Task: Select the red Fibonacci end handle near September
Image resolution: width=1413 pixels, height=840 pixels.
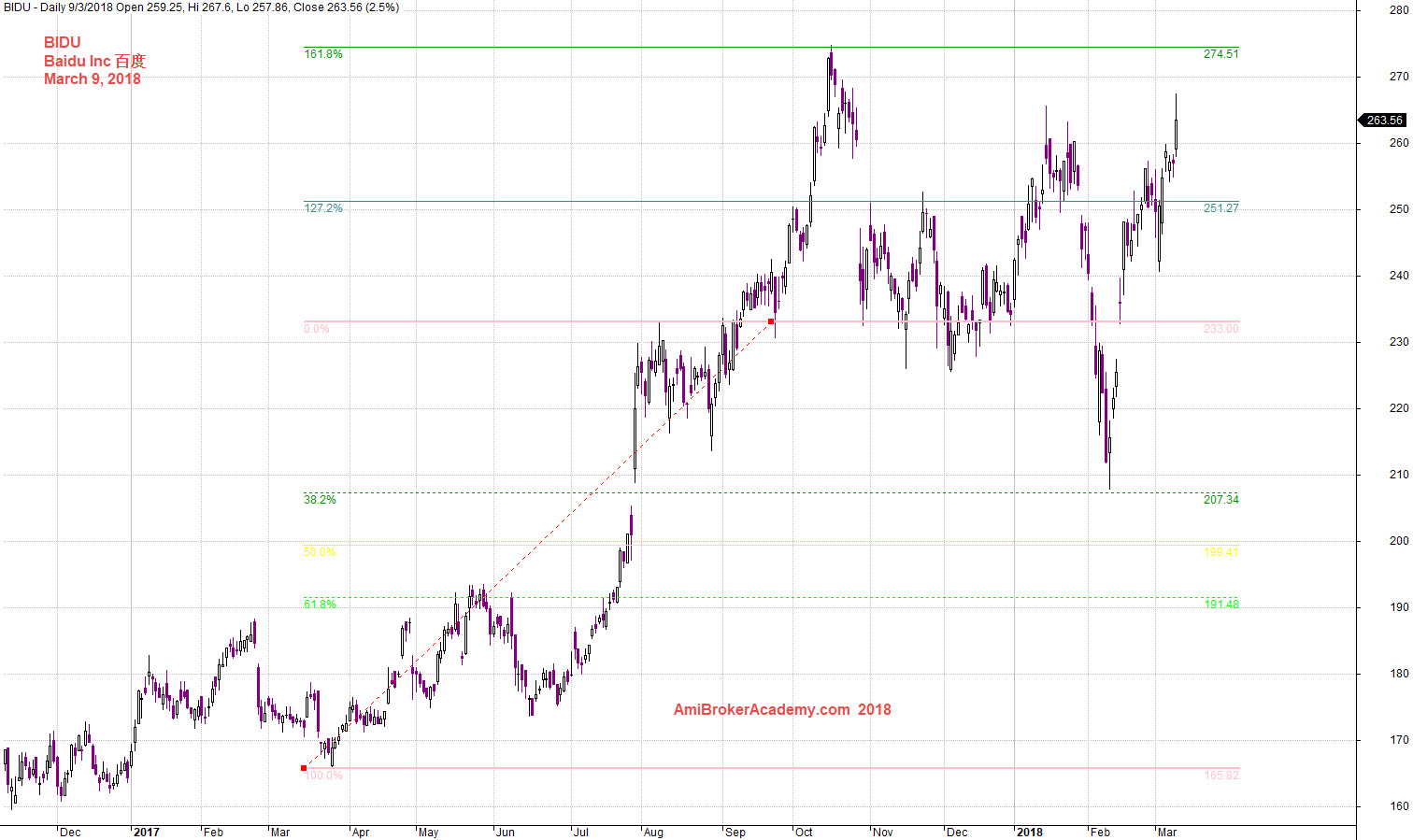Action: coord(771,321)
